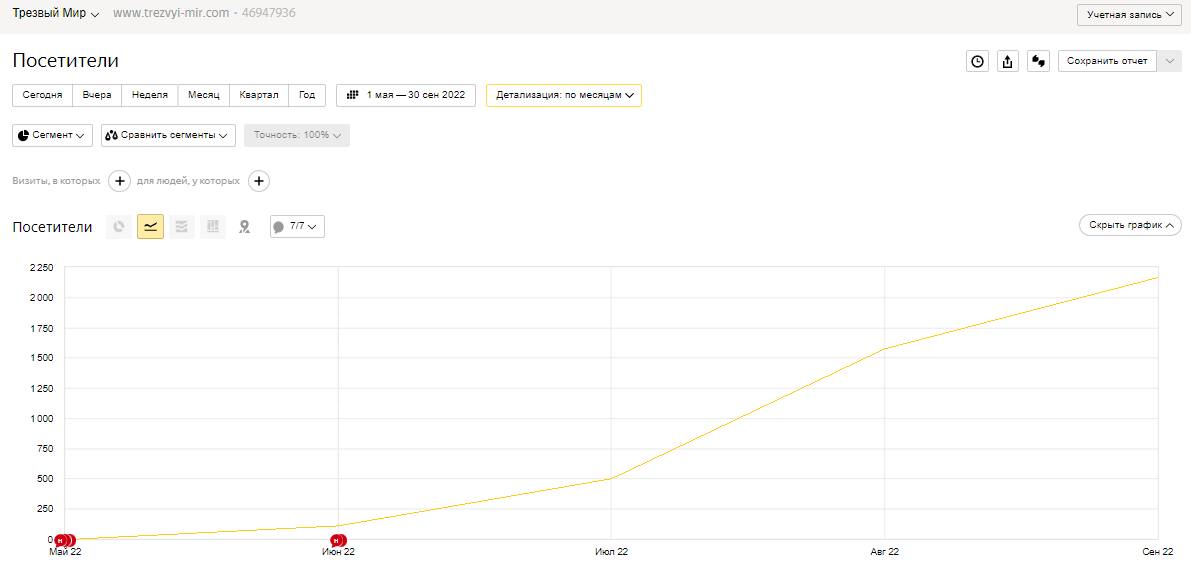Select the Квартал period tab
The width and height of the screenshot is (1191, 575).
click(x=259, y=95)
